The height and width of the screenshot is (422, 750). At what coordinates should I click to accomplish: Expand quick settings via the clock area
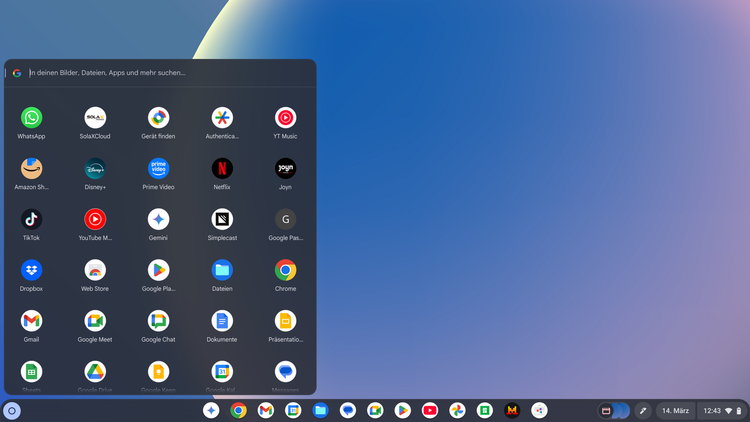pyautogui.click(x=722, y=410)
